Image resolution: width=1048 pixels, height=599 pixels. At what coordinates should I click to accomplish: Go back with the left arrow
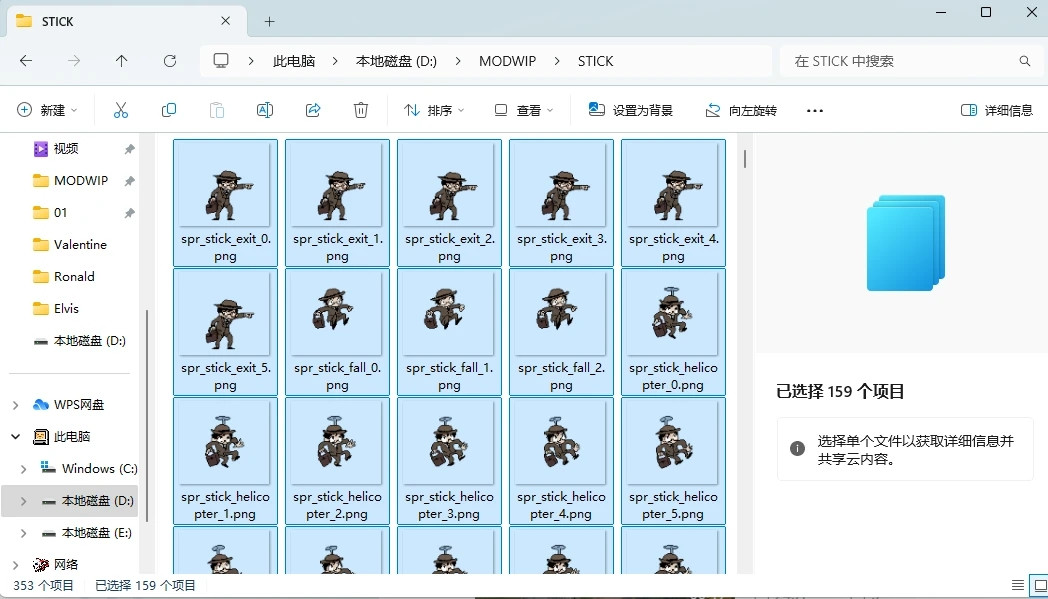(26, 61)
